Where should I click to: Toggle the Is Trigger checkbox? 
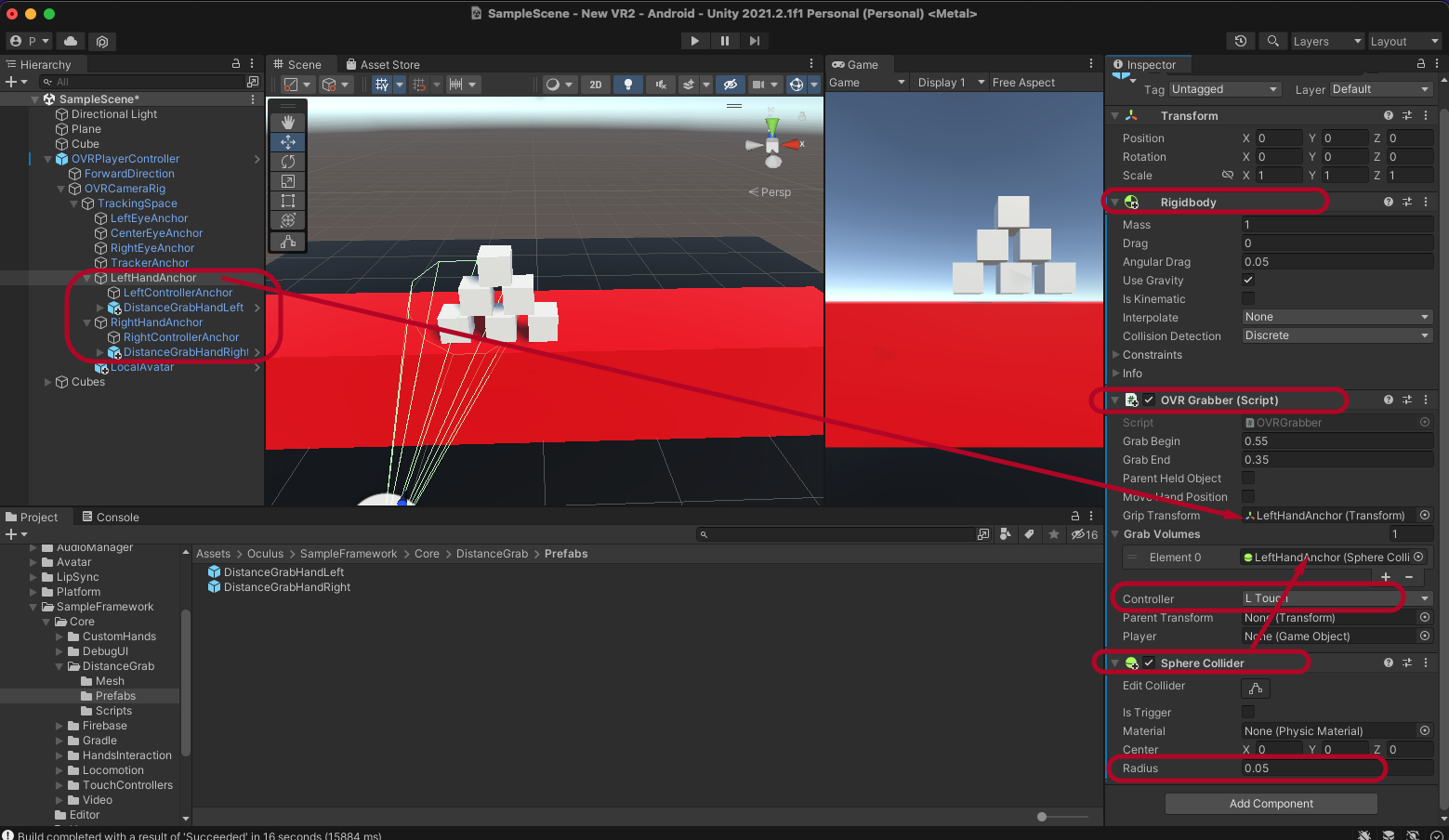click(1248, 712)
